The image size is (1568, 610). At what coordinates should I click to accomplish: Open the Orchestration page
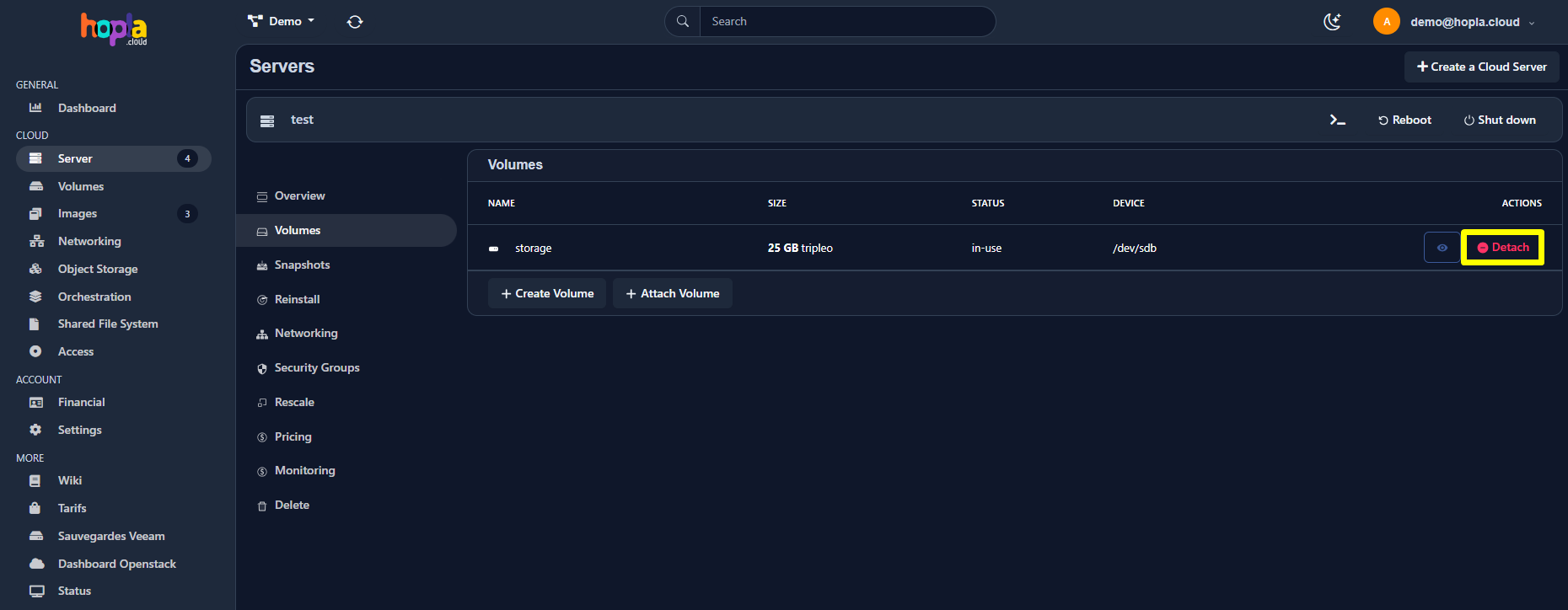(x=94, y=297)
